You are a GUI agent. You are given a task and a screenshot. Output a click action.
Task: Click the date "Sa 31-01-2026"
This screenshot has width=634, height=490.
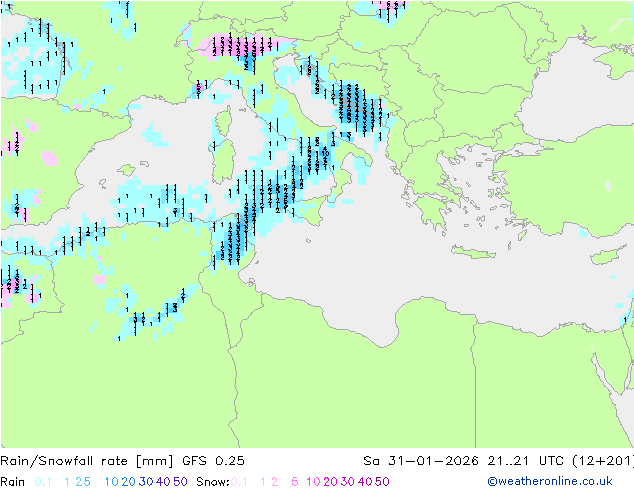[x=421, y=461]
